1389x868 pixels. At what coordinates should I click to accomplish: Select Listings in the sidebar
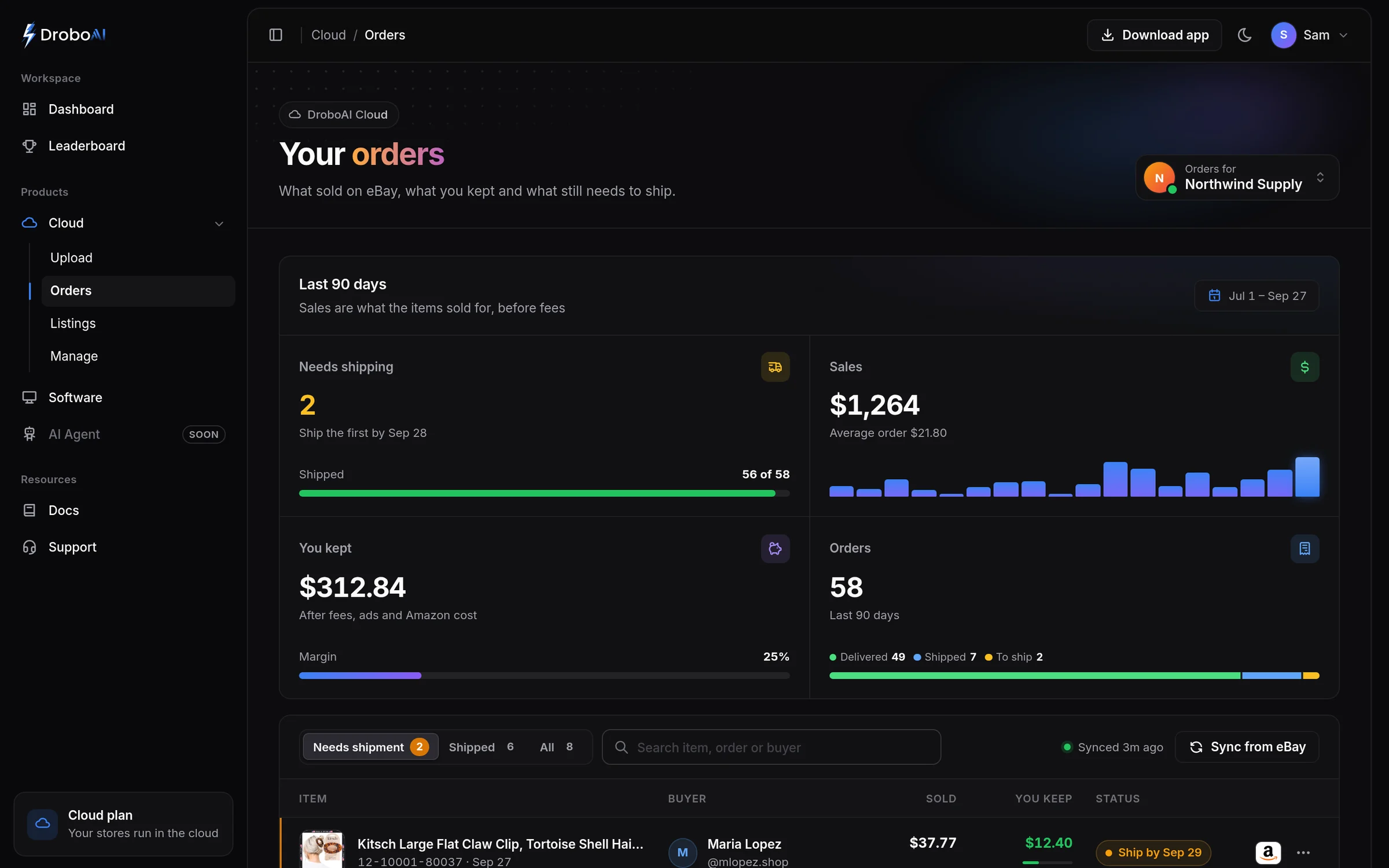point(138,323)
